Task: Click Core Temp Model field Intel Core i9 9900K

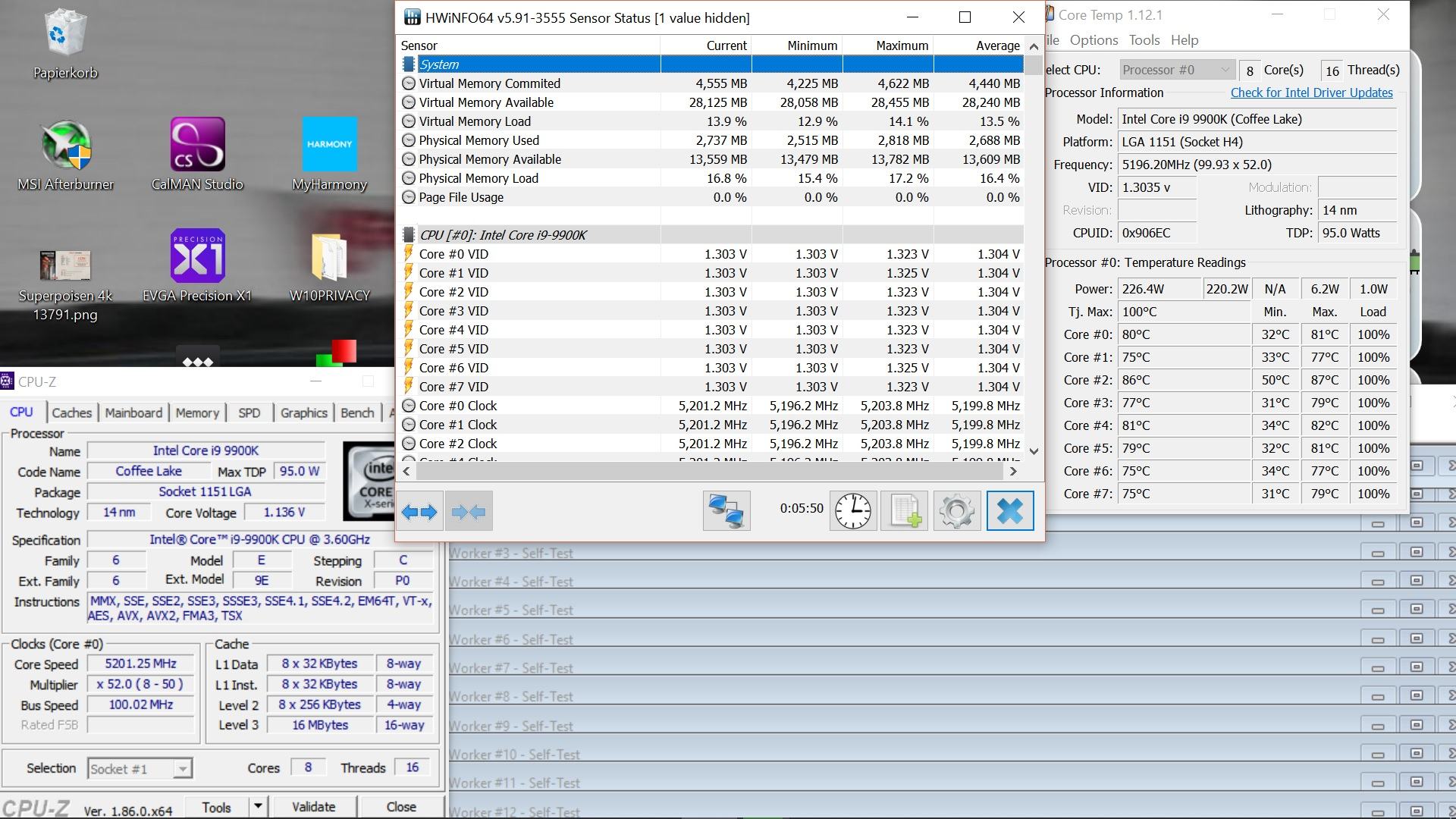Action: (x=1257, y=119)
